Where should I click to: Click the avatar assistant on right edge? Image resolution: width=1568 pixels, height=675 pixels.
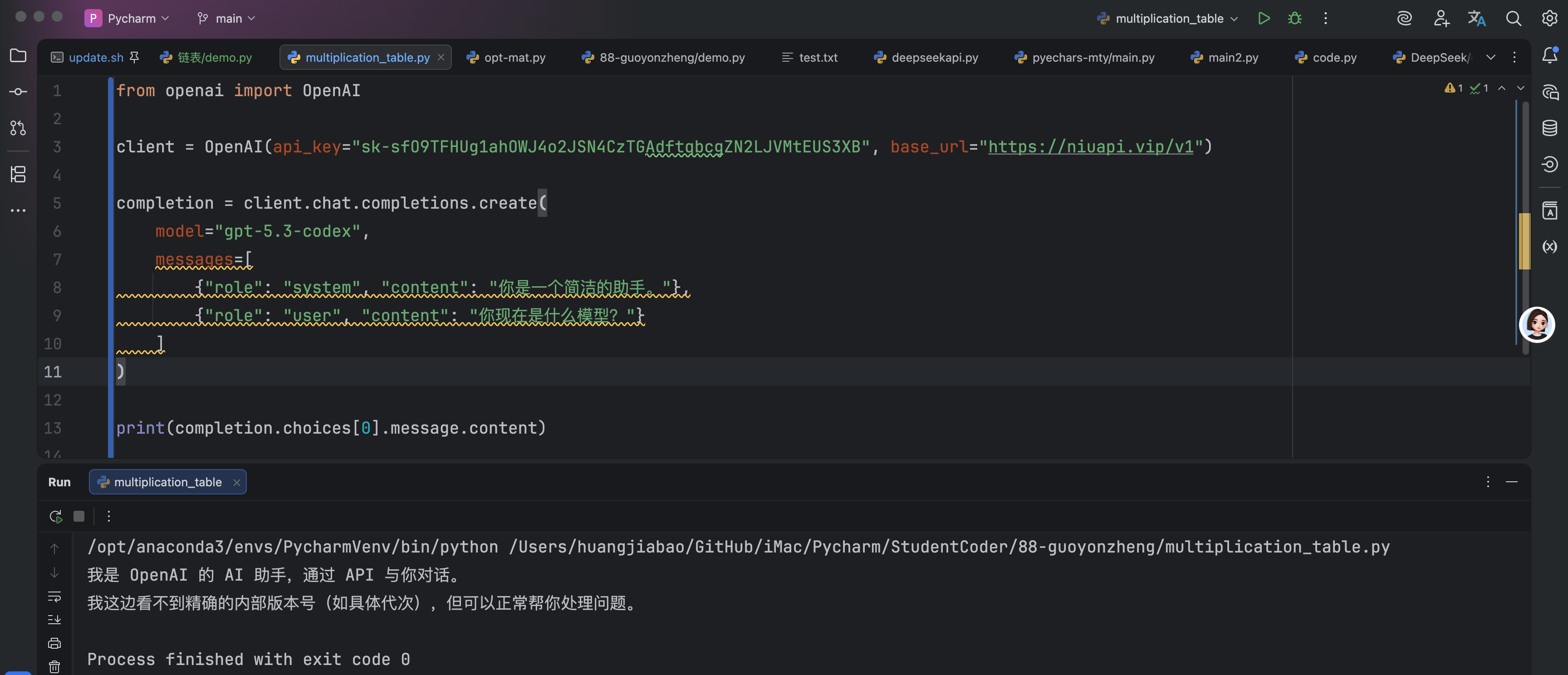point(1536,324)
